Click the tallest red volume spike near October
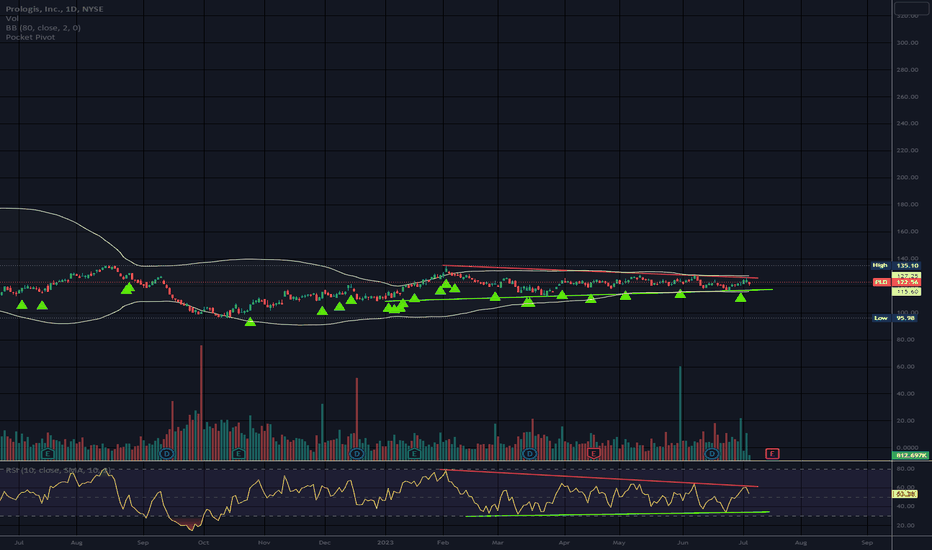The height and width of the screenshot is (550, 932). pos(201,402)
